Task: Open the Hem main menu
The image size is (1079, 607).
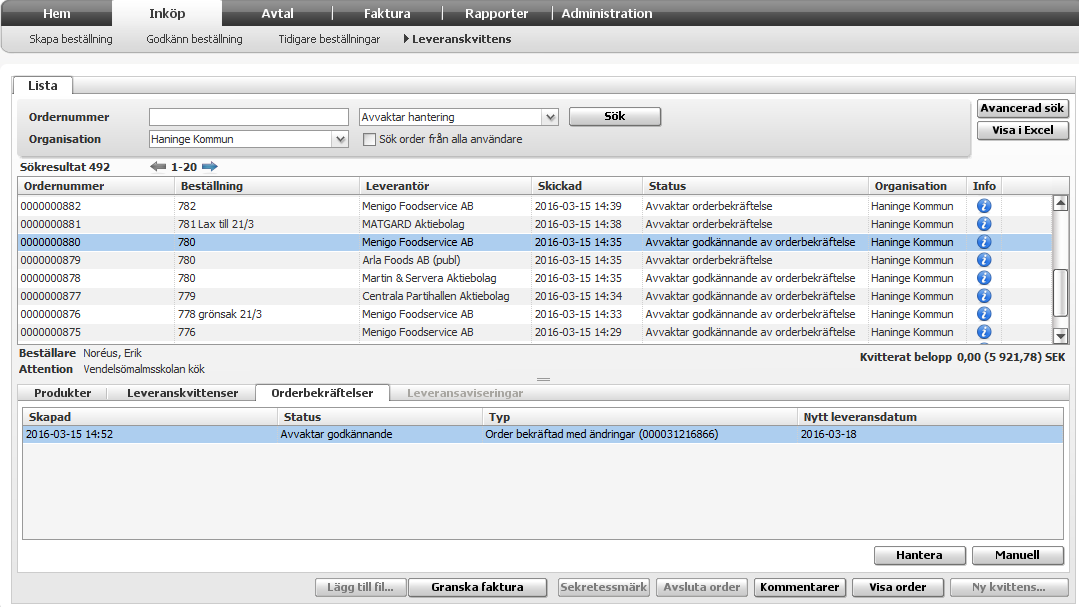Action: pyautogui.click(x=56, y=13)
